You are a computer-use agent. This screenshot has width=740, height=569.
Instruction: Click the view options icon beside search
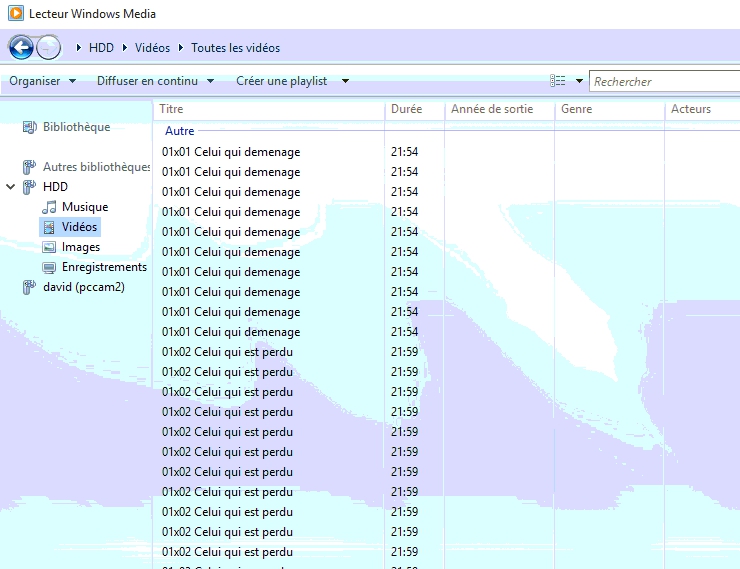point(558,81)
